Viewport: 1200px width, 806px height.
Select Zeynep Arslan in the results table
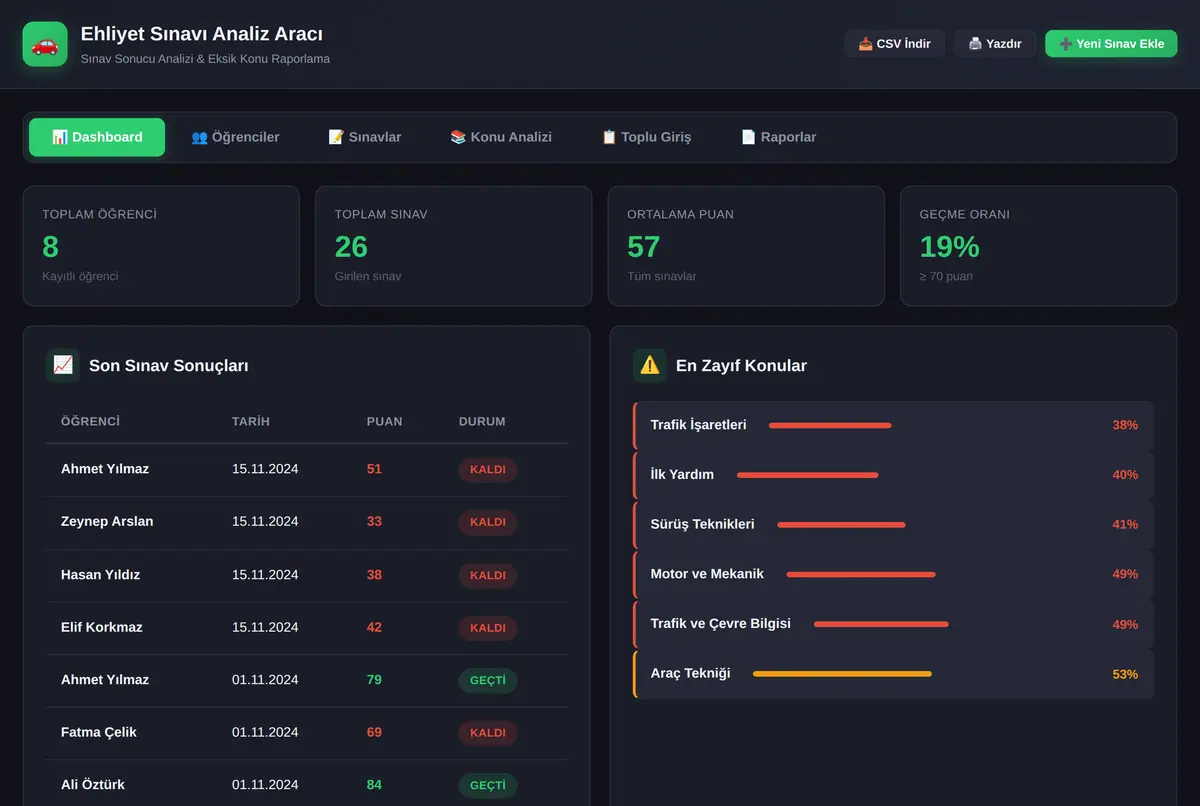point(107,521)
